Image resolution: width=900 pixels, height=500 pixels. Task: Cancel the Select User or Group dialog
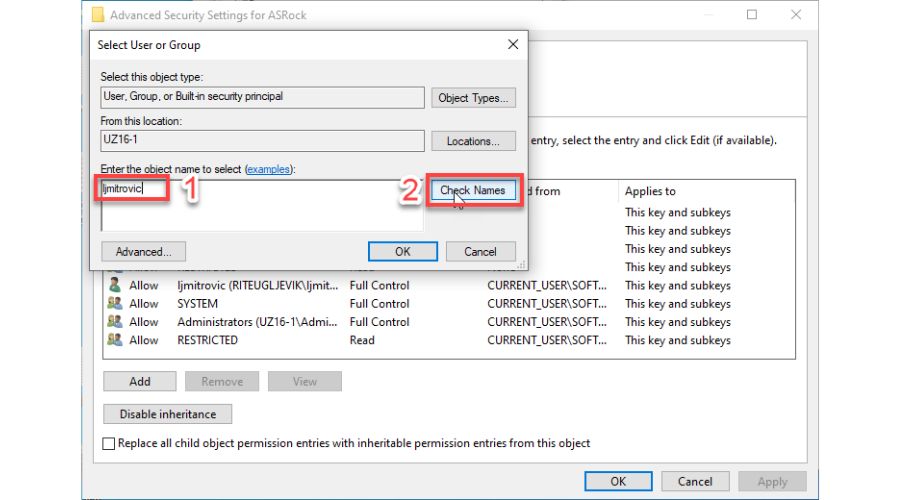point(480,251)
